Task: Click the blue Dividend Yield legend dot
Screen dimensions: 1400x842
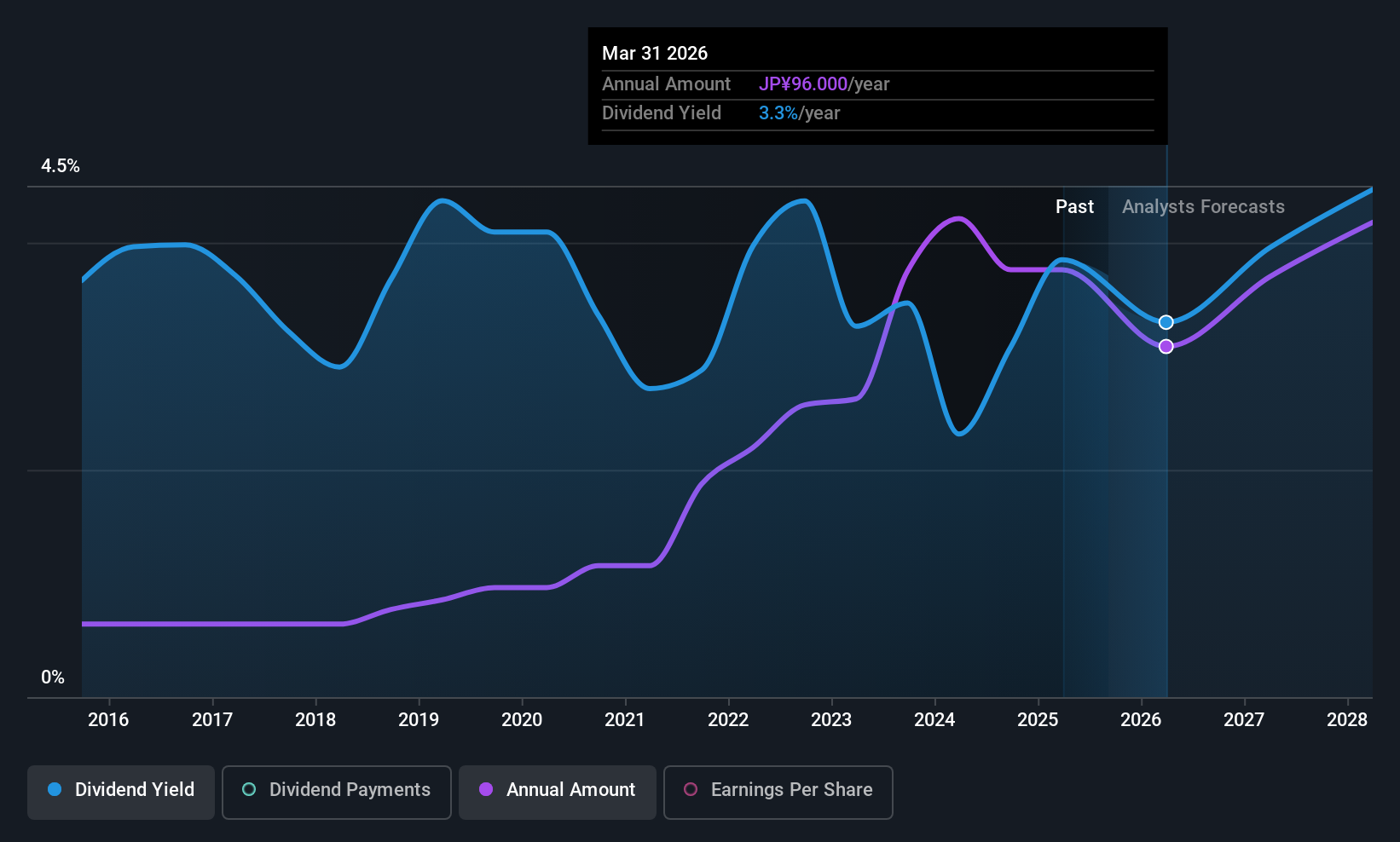Action: pyautogui.click(x=55, y=789)
